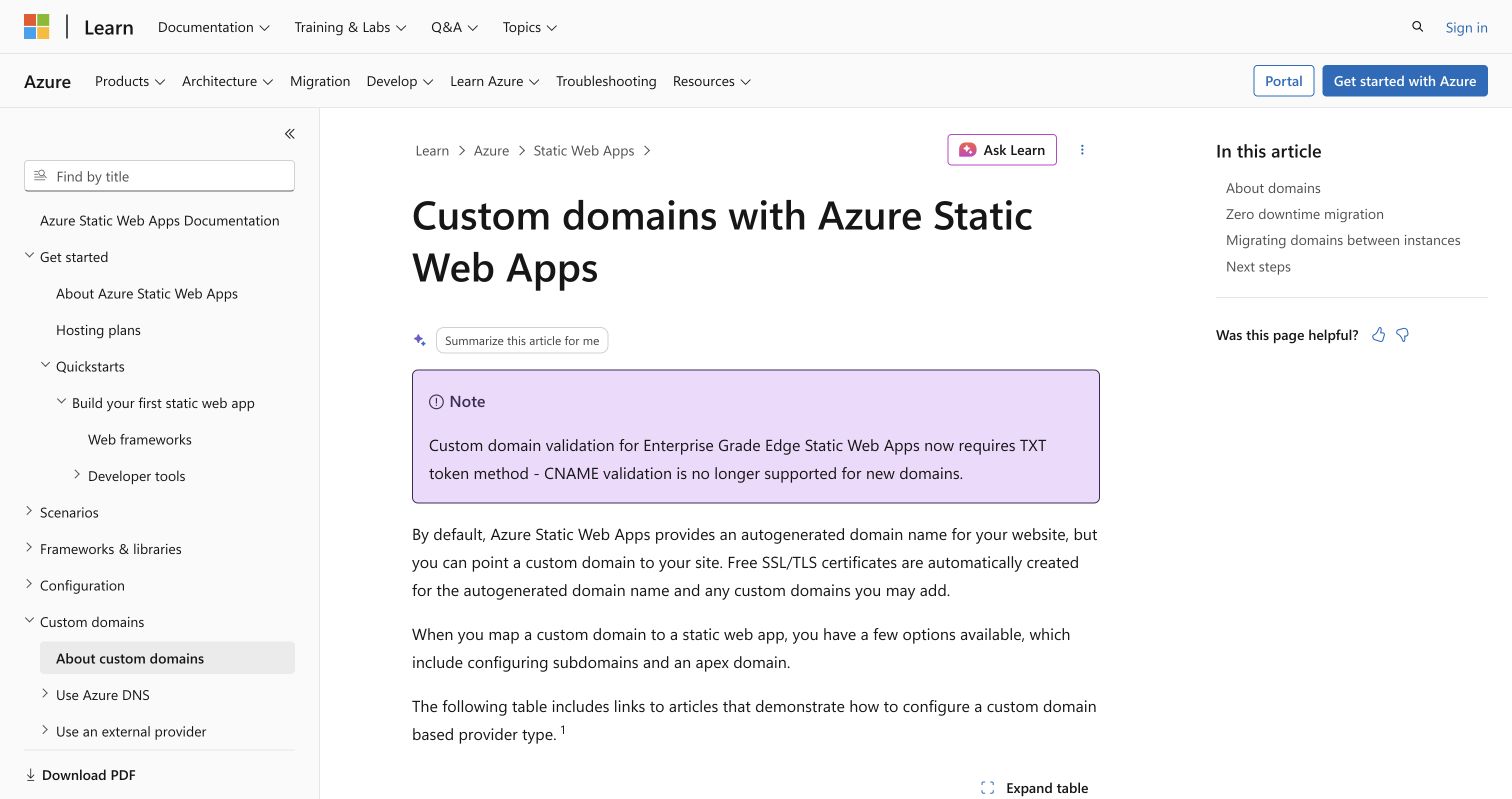Collapse the Quickstarts tree node
The image size is (1512, 799).
(x=45, y=366)
